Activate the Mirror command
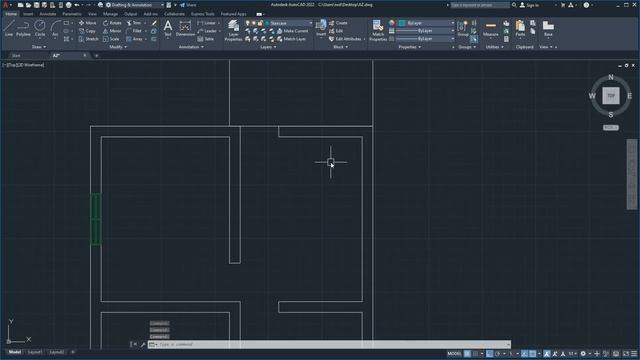The width and height of the screenshot is (640, 360). pos(112,31)
